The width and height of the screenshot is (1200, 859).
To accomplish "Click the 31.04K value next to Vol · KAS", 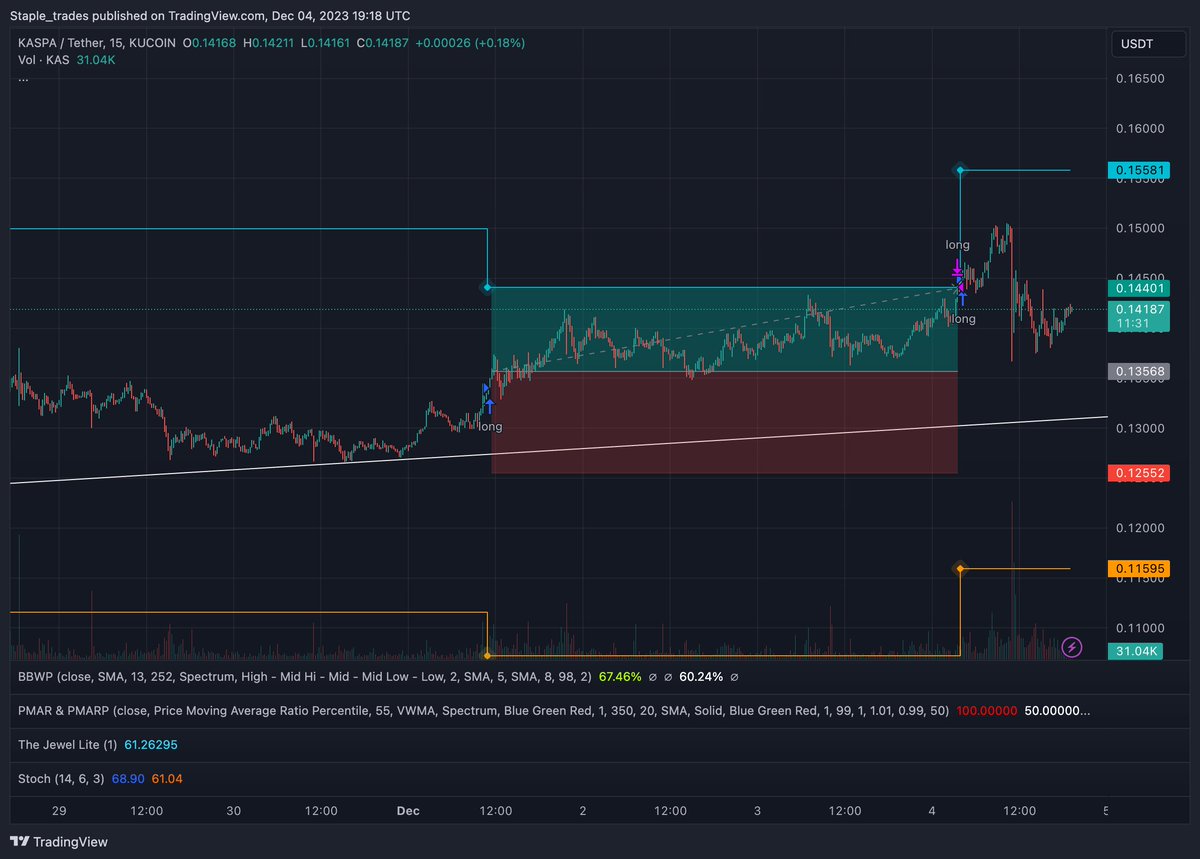I will click(96, 60).
